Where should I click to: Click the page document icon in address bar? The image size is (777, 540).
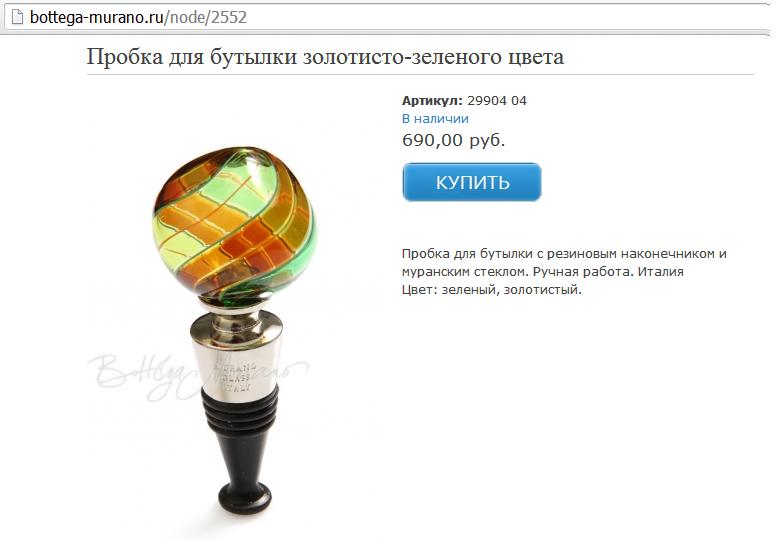[x=17, y=17]
